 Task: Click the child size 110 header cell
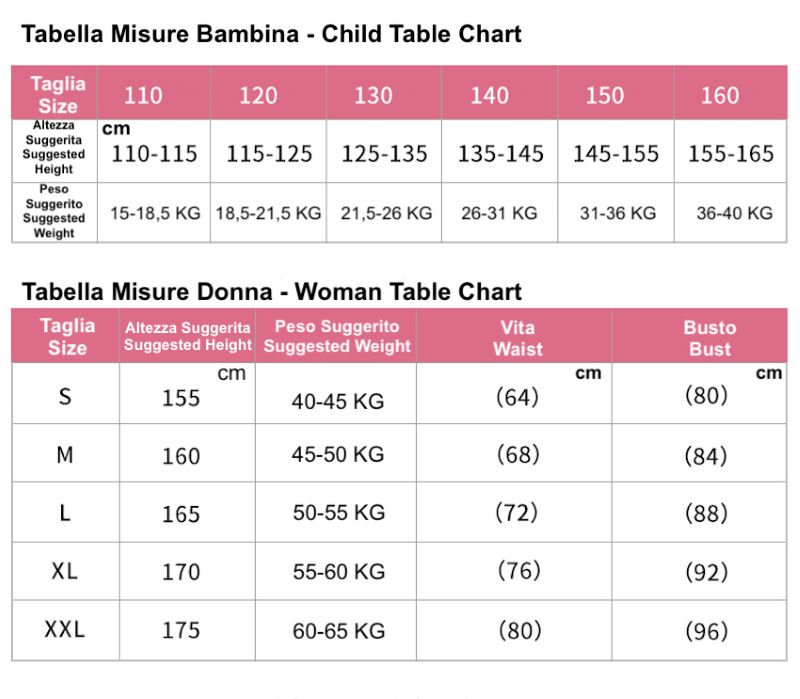[x=143, y=95]
